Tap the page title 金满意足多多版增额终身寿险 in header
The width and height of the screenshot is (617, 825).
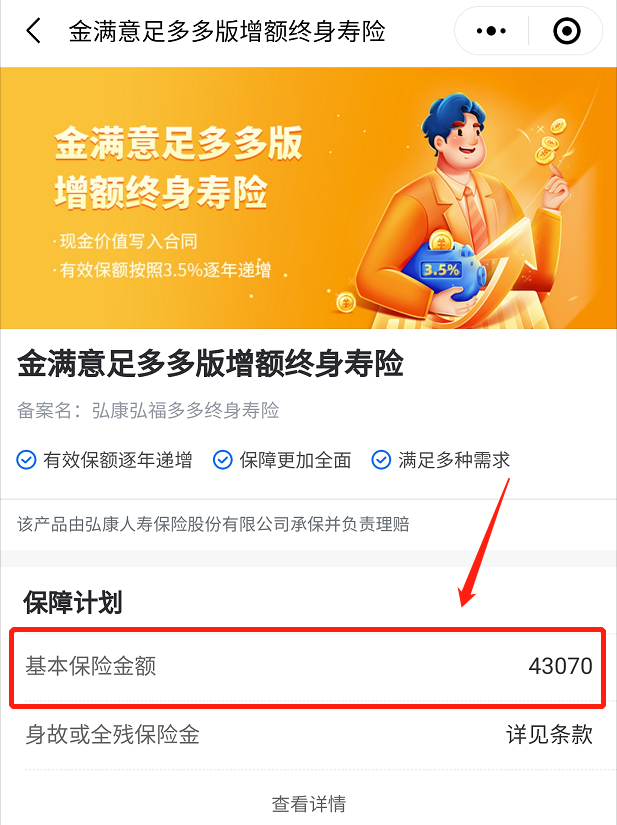pyautogui.click(x=227, y=31)
